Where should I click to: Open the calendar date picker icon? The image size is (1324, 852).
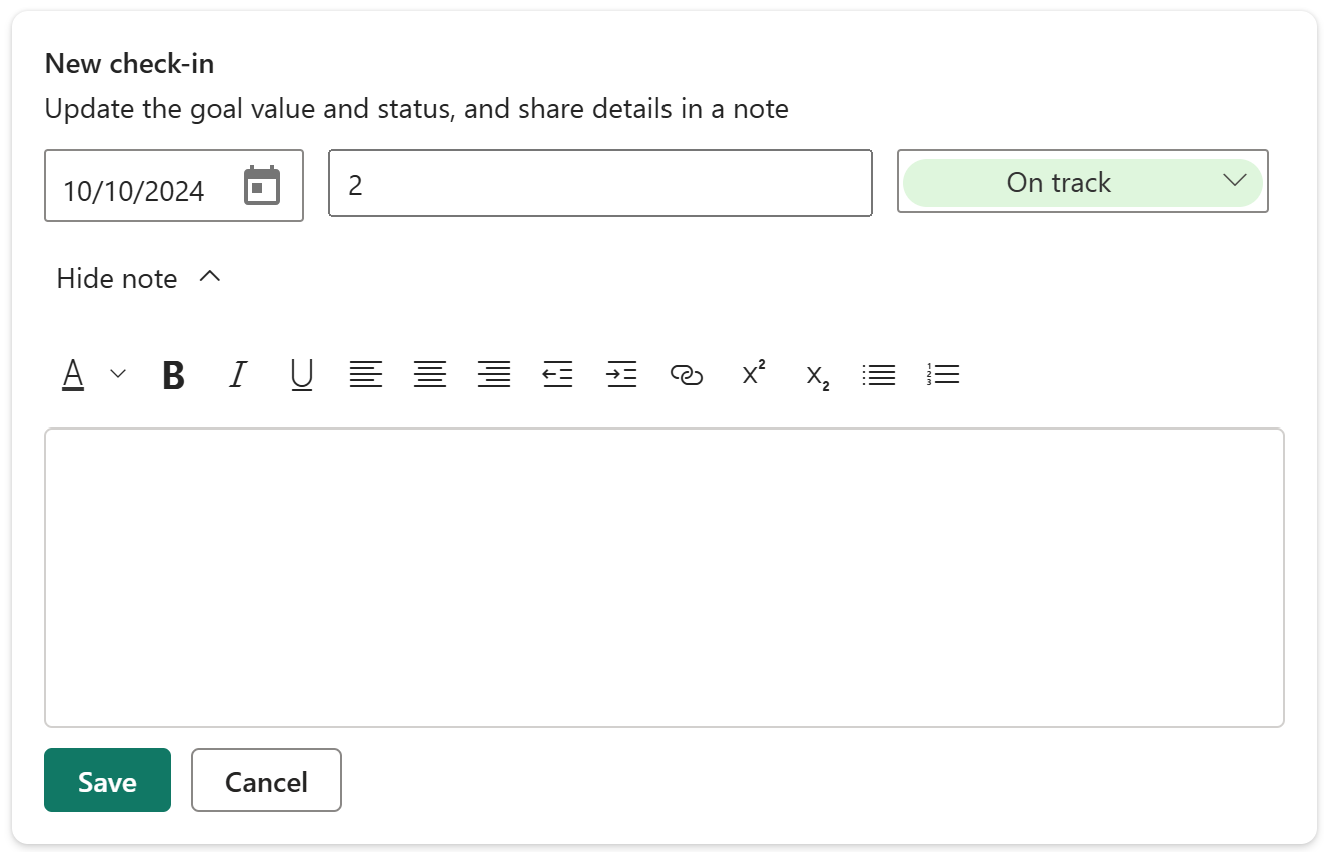[x=262, y=187]
